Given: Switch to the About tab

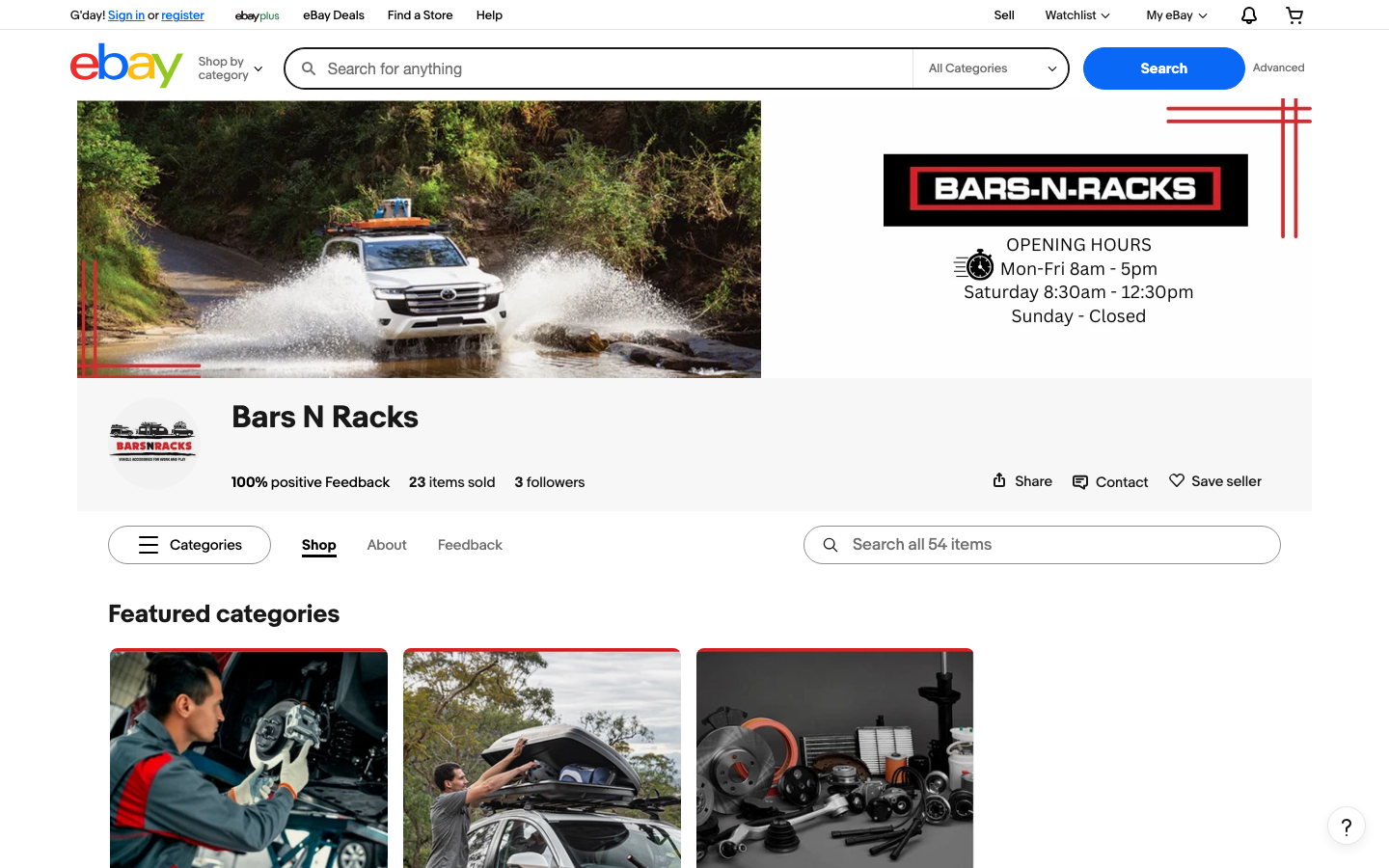Looking at the screenshot, I should click(387, 545).
